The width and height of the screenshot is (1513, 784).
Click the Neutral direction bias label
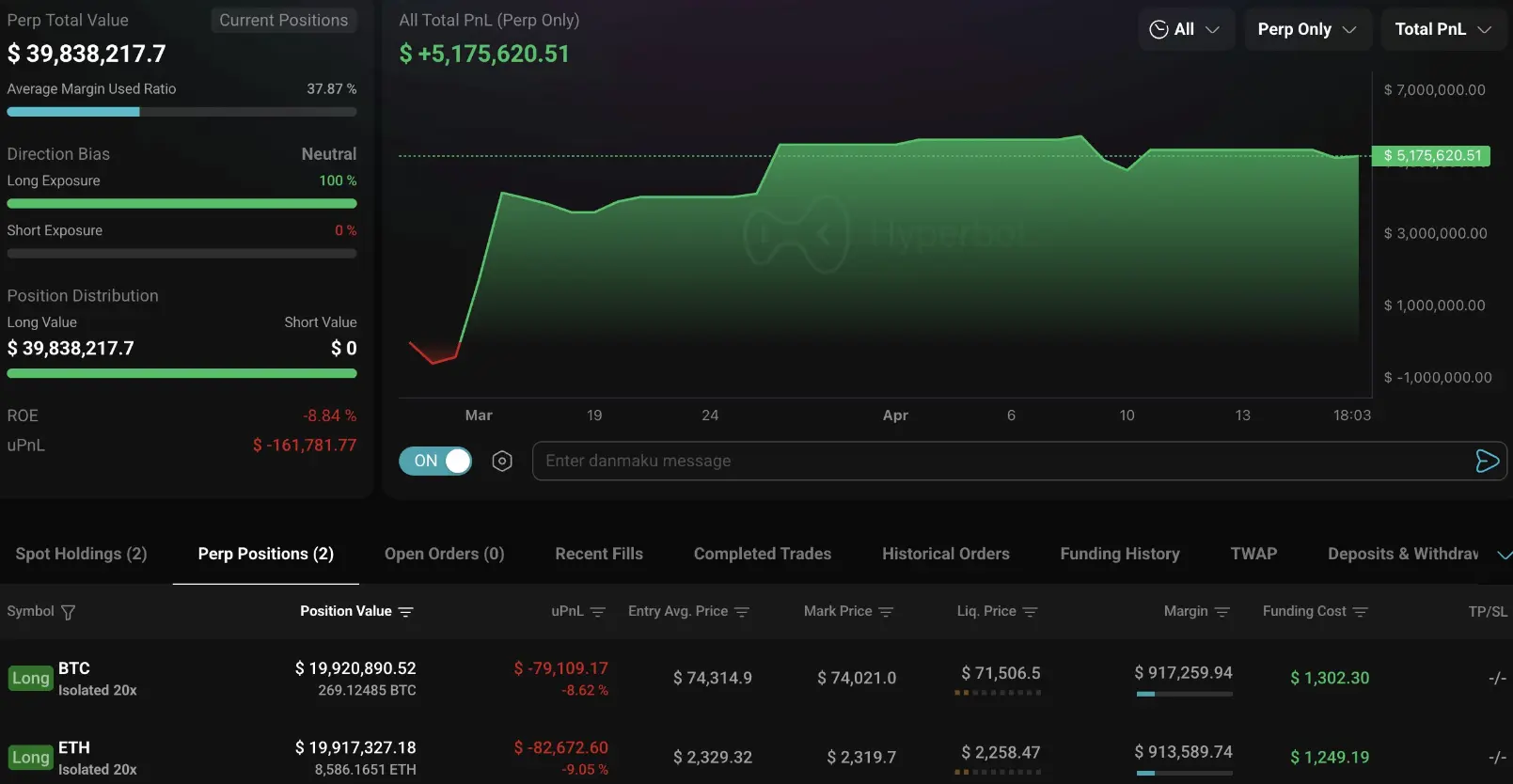point(329,154)
